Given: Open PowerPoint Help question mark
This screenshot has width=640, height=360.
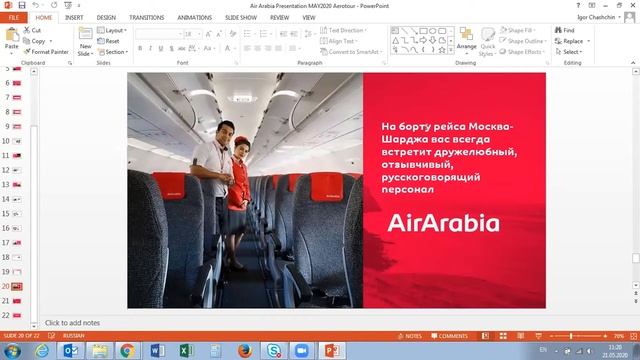Looking at the screenshot, I should click(578, 5).
